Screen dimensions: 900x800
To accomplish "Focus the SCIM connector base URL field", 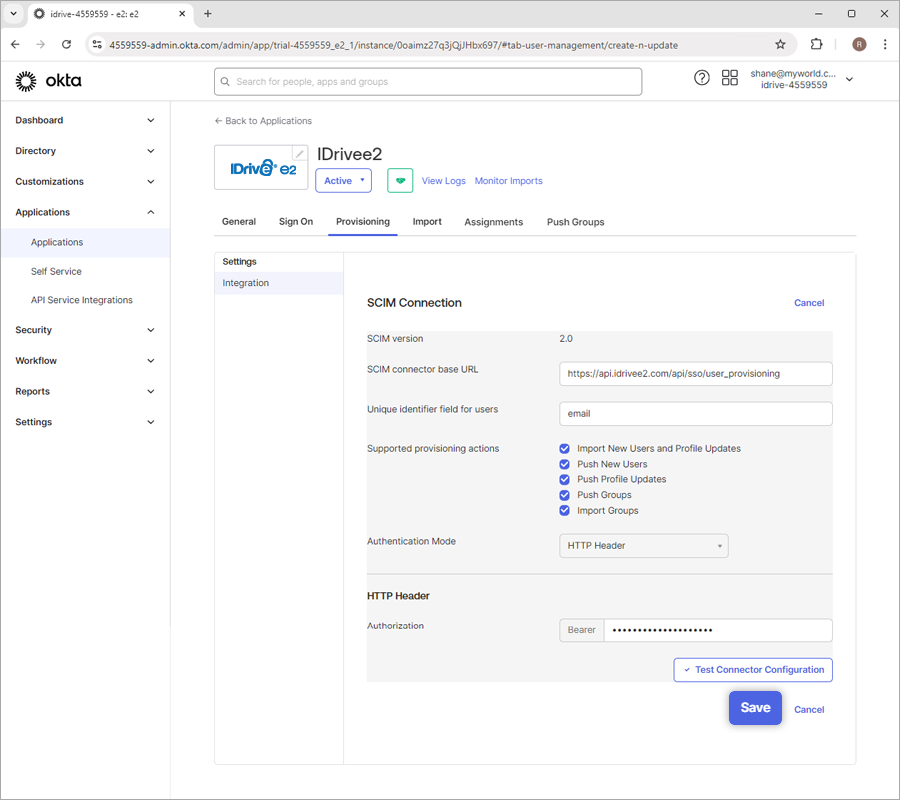I will pyautogui.click(x=696, y=374).
